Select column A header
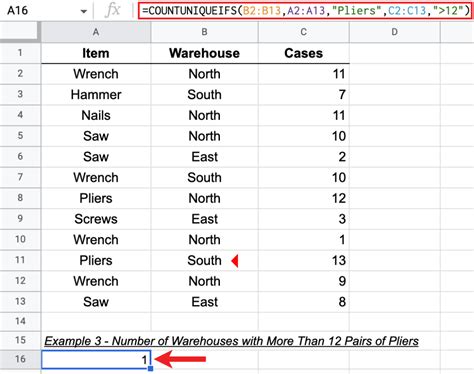 pos(96,32)
